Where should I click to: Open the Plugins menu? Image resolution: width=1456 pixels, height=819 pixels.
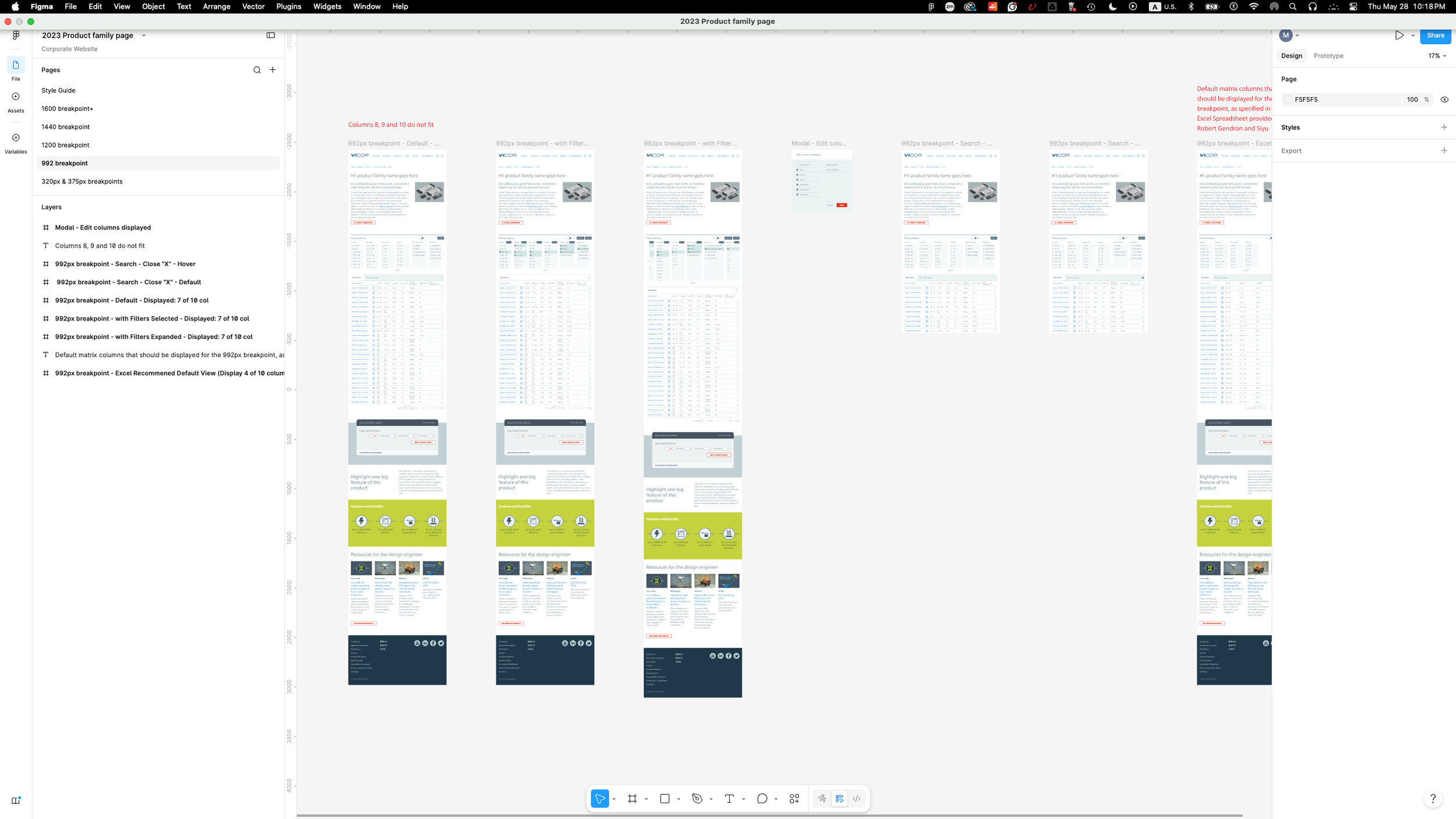[288, 6]
